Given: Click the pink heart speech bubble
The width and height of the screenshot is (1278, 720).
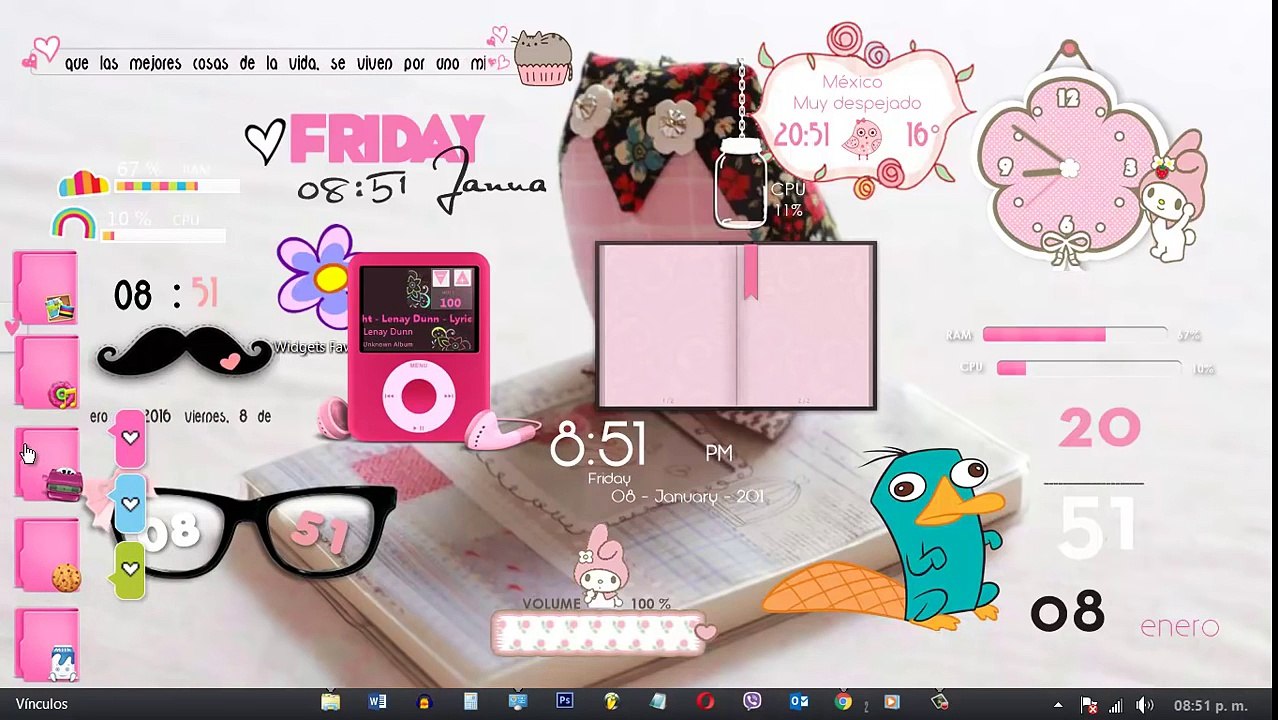Looking at the screenshot, I should pos(130,438).
